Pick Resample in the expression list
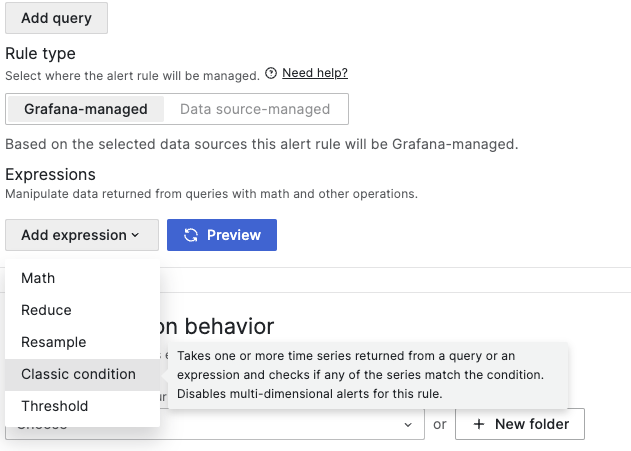The image size is (631, 451). tap(53, 342)
